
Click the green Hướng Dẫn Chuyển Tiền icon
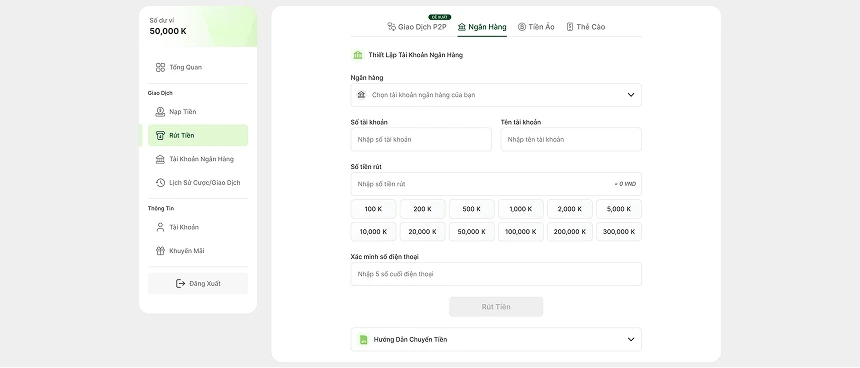363,339
